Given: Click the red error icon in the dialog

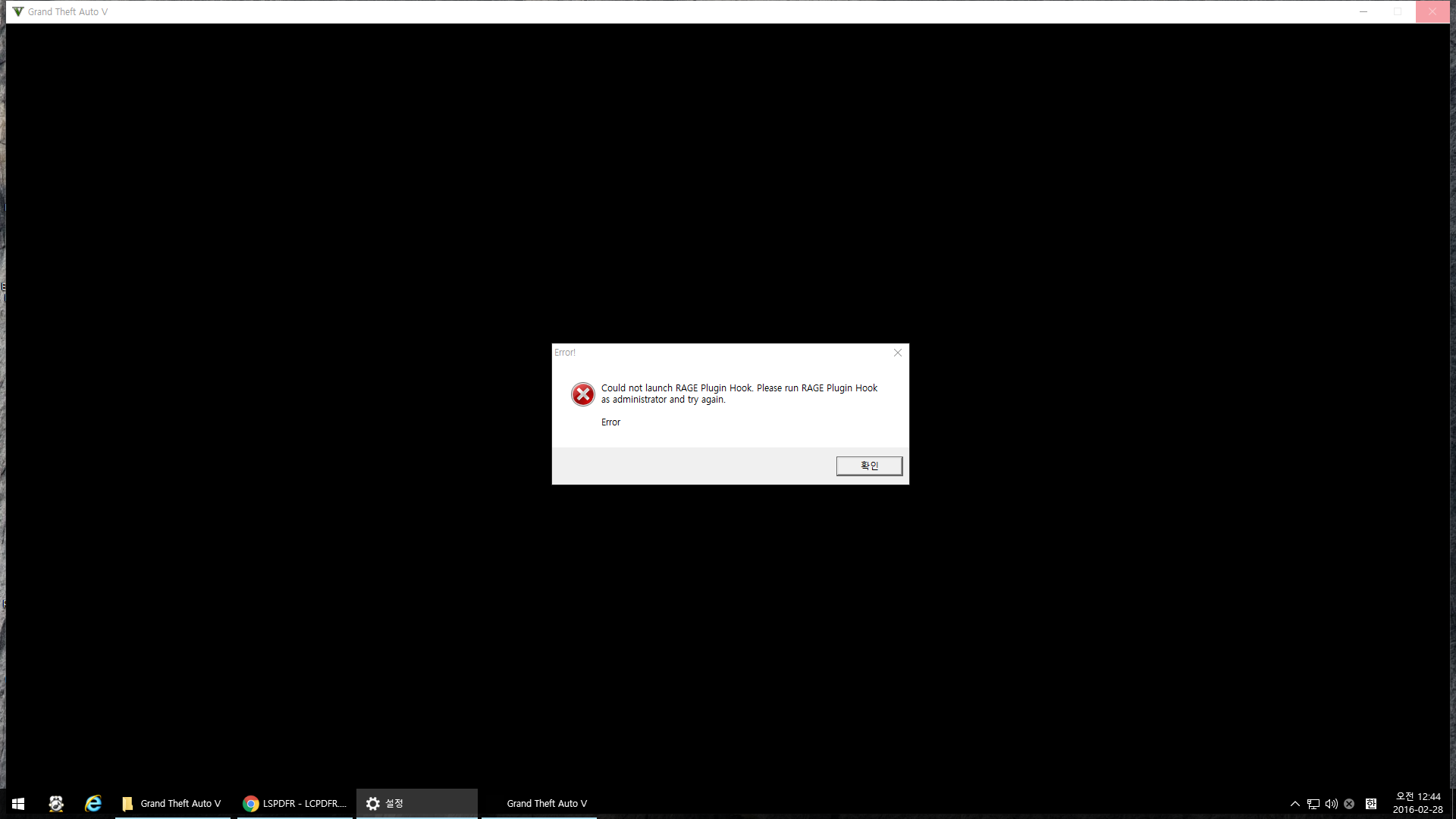Looking at the screenshot, I should click(x=582, y=394).
